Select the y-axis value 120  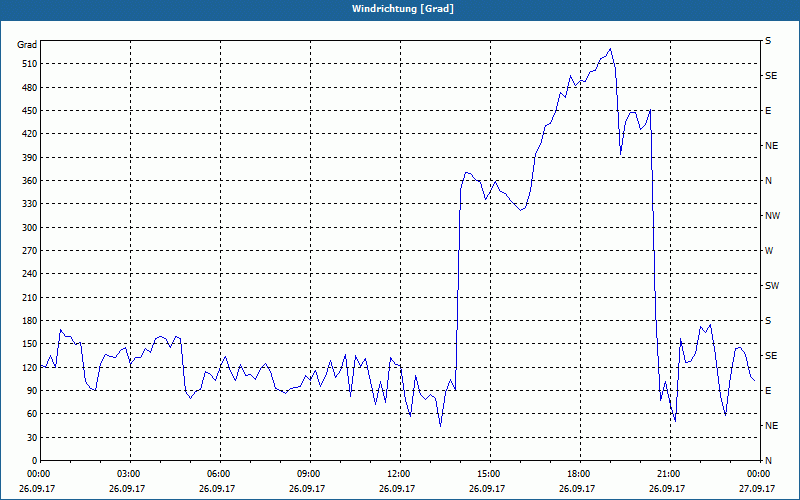pyautogui.click(x=30, y=367)
